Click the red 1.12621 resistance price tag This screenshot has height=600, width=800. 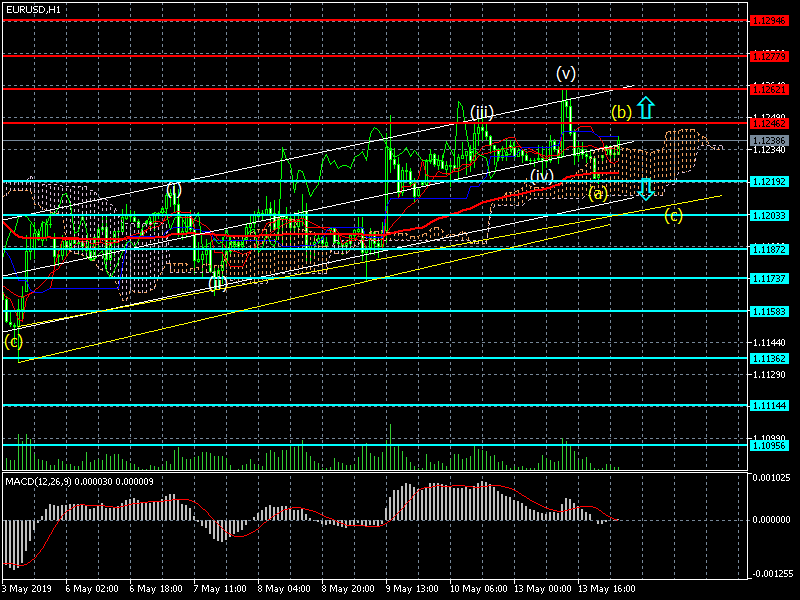[x=770, y=89]
